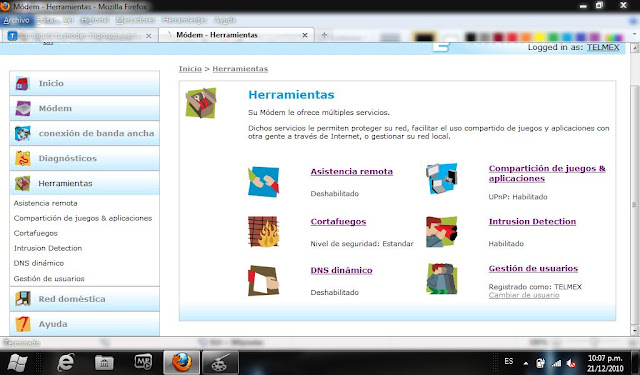
Task: Open Asistencia remota link in main panel
Action: click(x=351, y=172)
